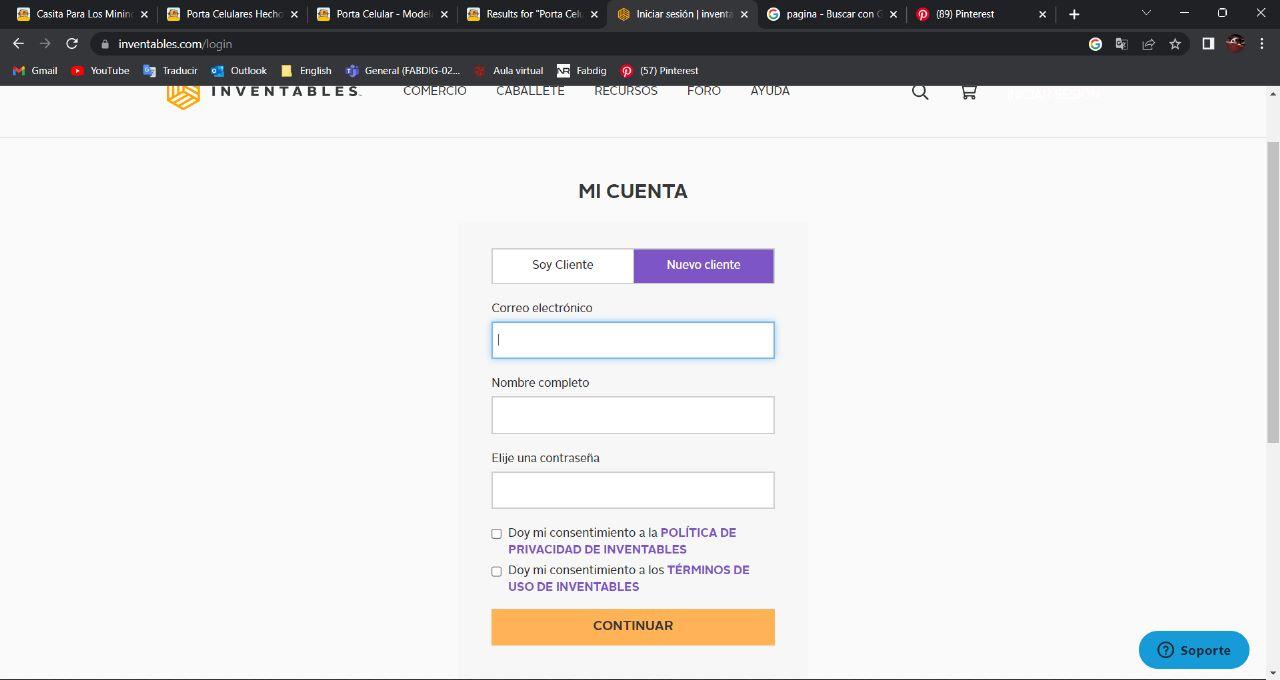This screenshot has width=1280, height=680.
Task: Click the 'Elije una contraseña' password field
Action: click(x=633, y=490)
